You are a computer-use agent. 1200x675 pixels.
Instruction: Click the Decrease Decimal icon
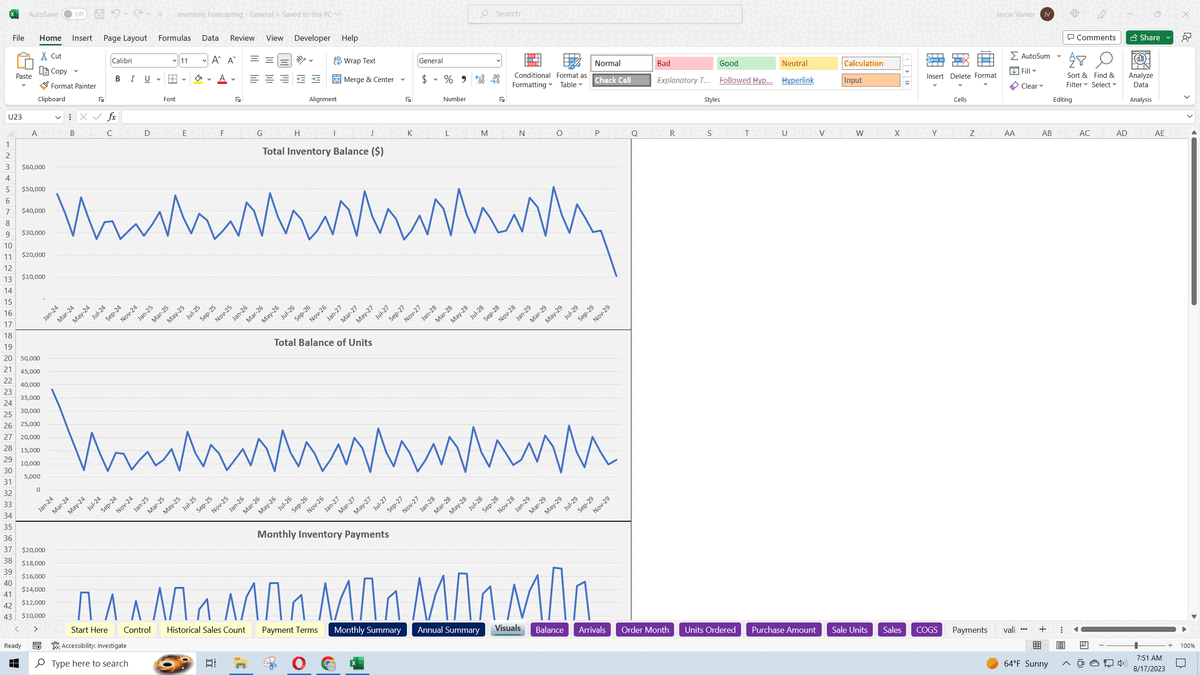click(x=495, y=79)
